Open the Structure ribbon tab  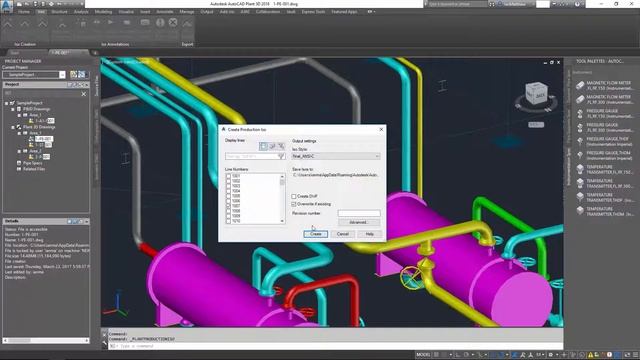(x=60, y=12)
